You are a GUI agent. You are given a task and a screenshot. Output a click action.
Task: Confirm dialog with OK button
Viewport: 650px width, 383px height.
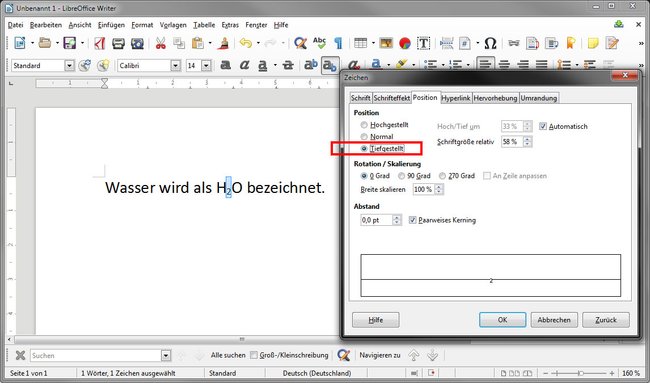coord(502,320)
